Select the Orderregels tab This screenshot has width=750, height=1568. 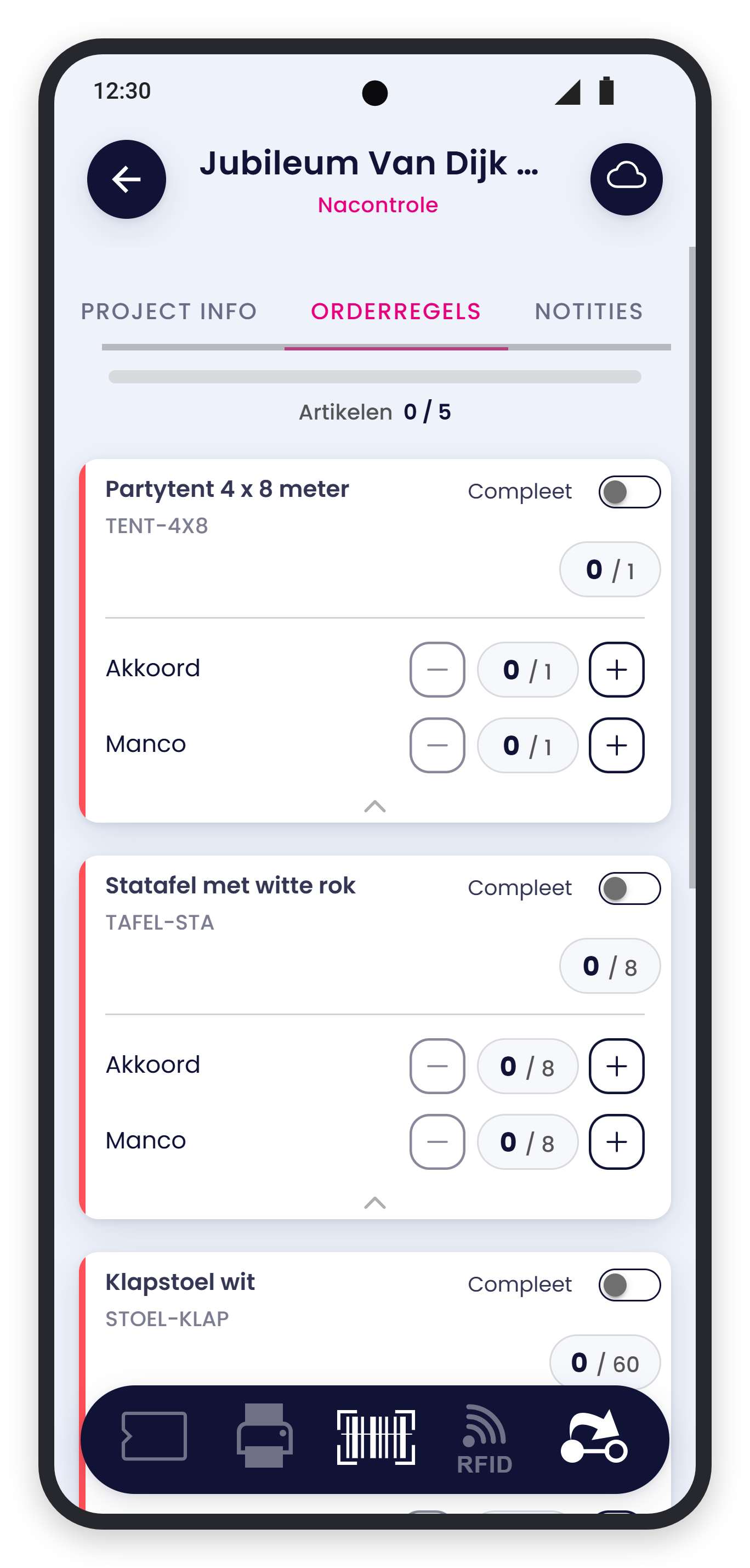396,312
